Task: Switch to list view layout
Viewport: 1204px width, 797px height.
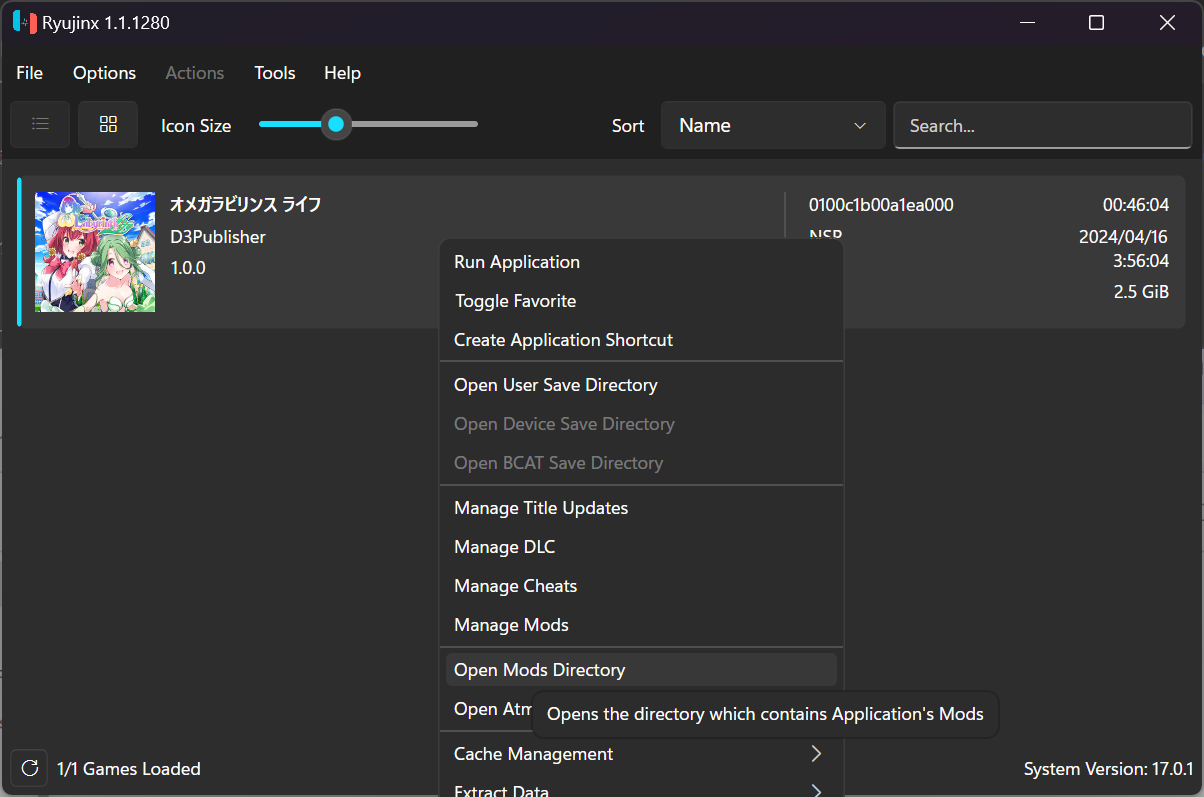Action: point(40,125)
